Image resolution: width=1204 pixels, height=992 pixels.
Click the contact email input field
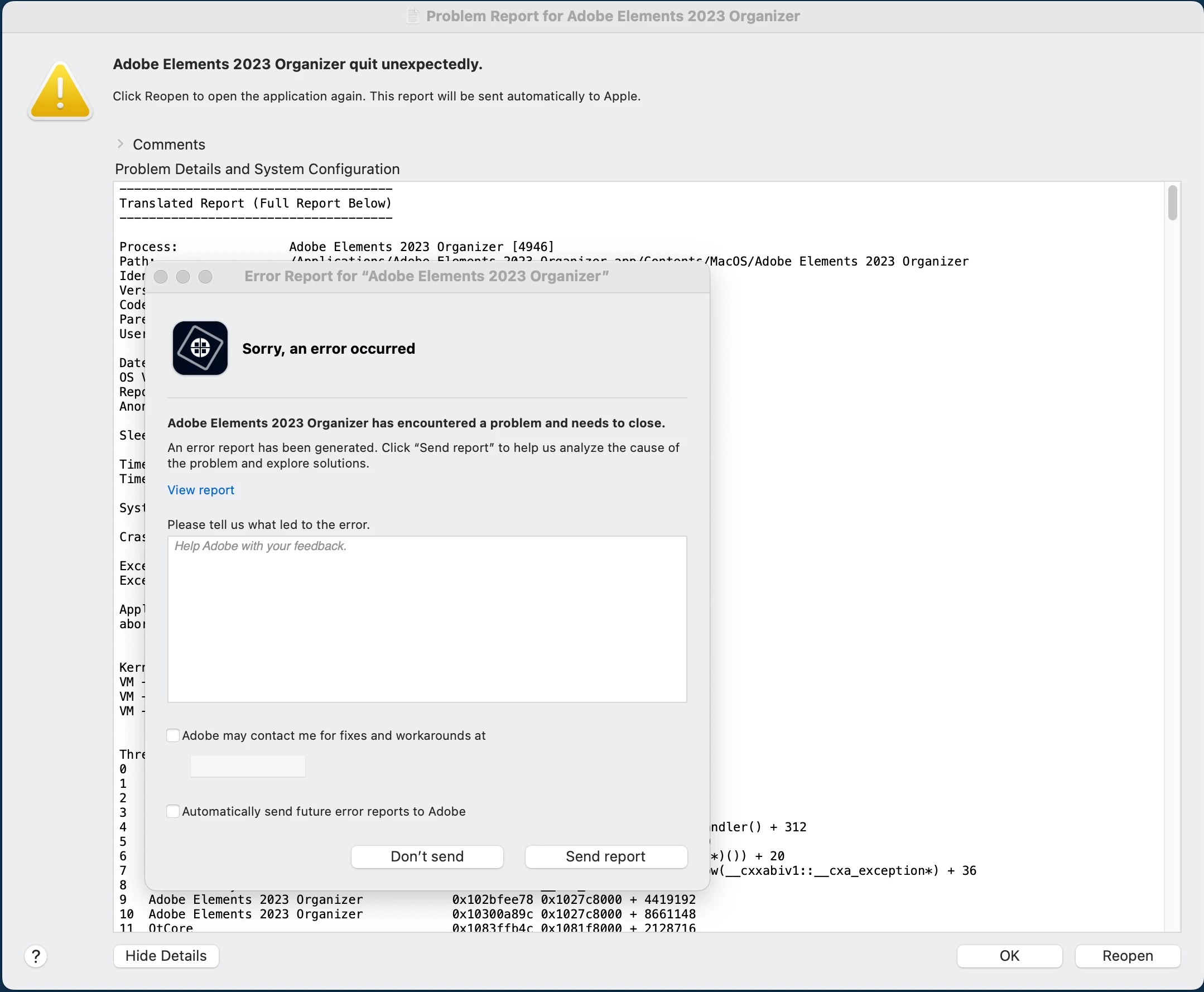[247, 766]
